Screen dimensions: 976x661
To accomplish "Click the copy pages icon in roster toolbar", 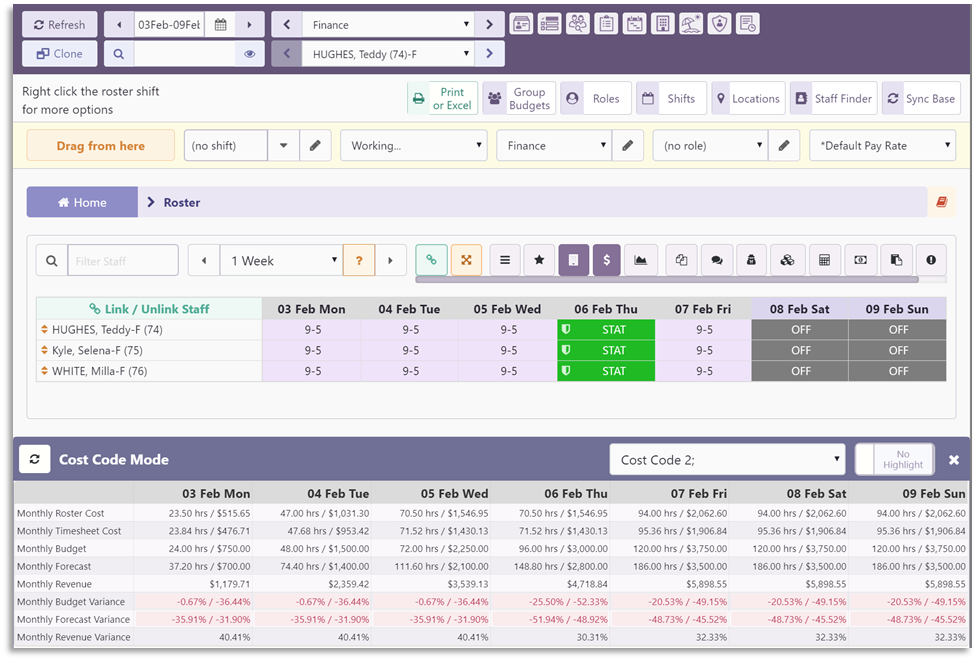I will coord(682,260).
